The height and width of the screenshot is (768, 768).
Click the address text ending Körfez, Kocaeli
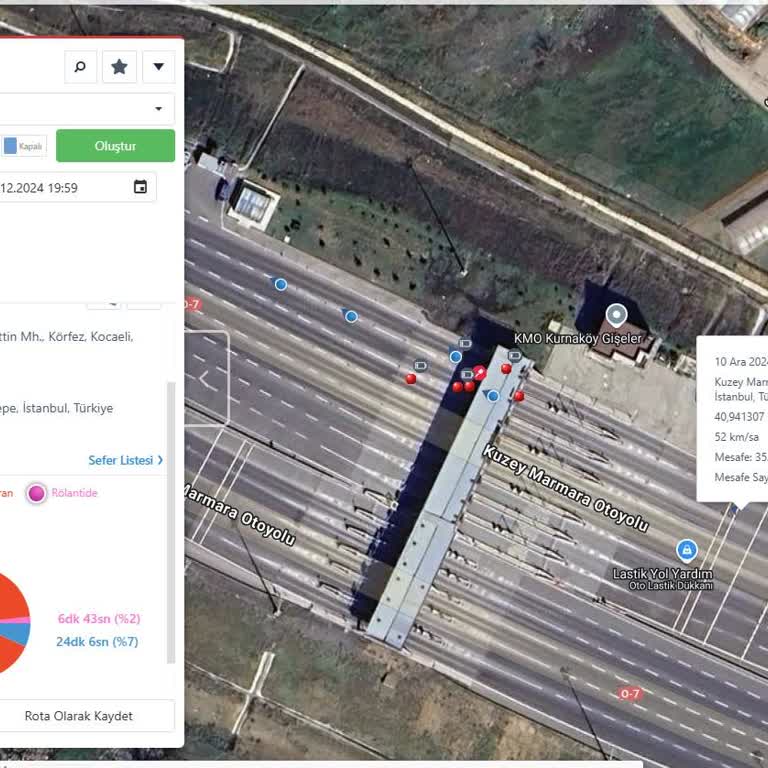[x=67, y=337]
